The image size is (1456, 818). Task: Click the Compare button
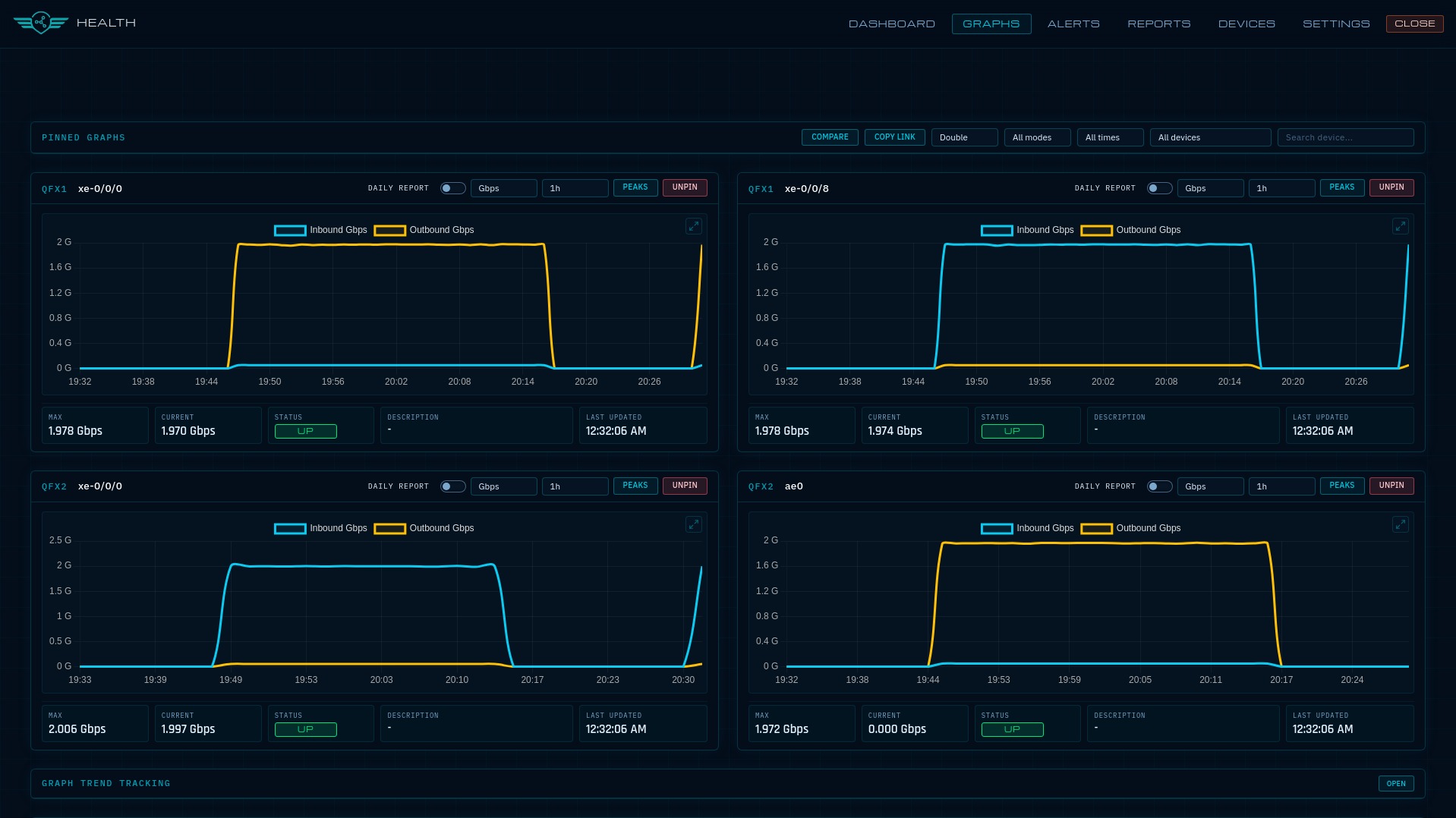830,137
